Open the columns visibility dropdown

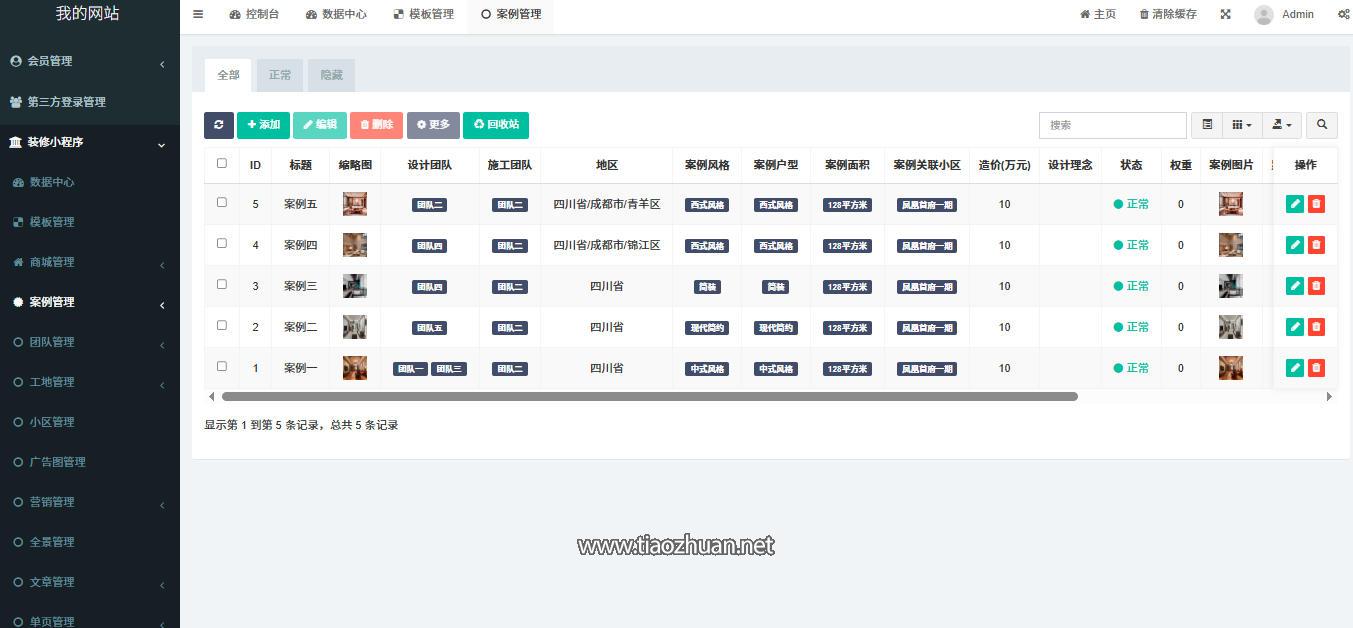(1242, 125)
